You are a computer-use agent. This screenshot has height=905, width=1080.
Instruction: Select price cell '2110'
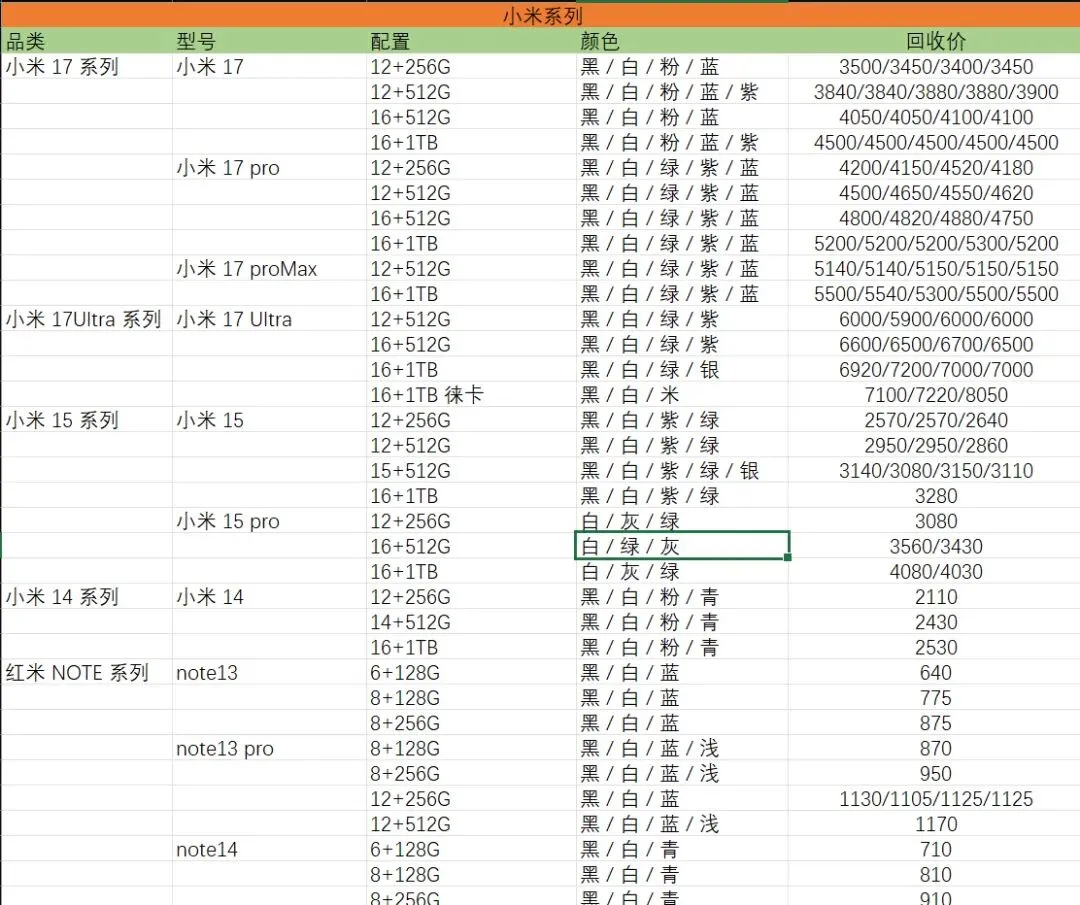coord(935,597)
